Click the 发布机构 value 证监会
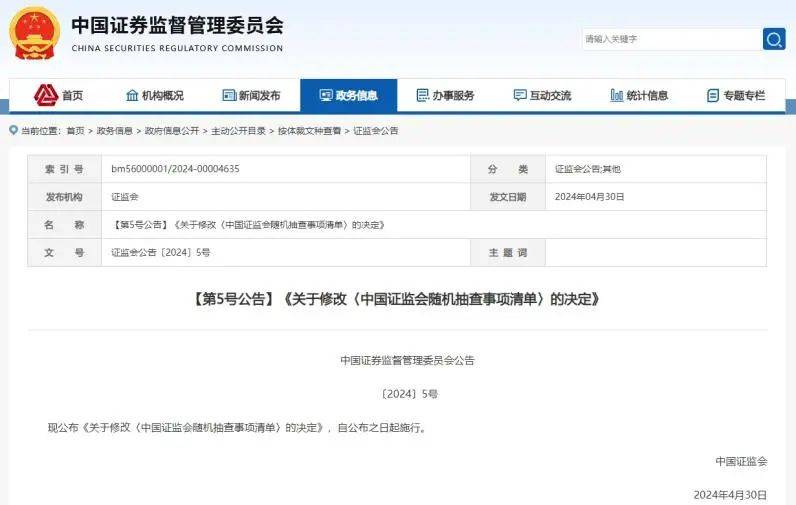Screen dimensions: 796x505 pyautogui.click(x=125, y=197)
